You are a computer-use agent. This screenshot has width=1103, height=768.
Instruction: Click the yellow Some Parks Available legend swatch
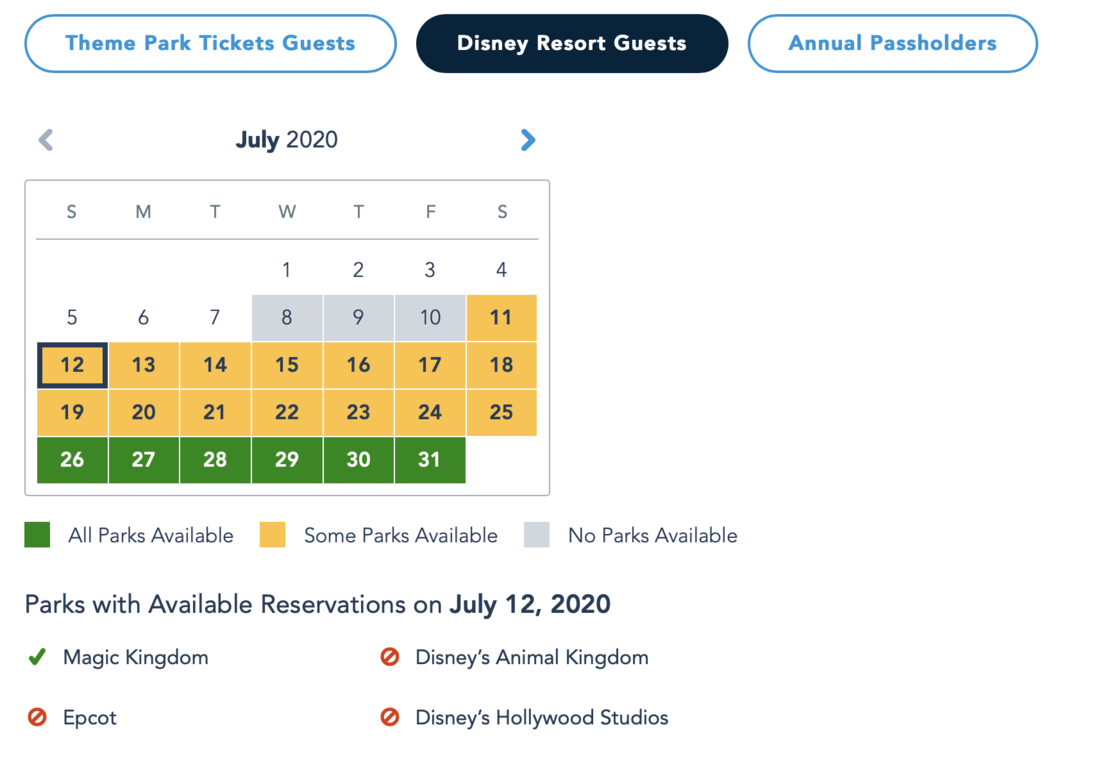(x=272, y=535)
